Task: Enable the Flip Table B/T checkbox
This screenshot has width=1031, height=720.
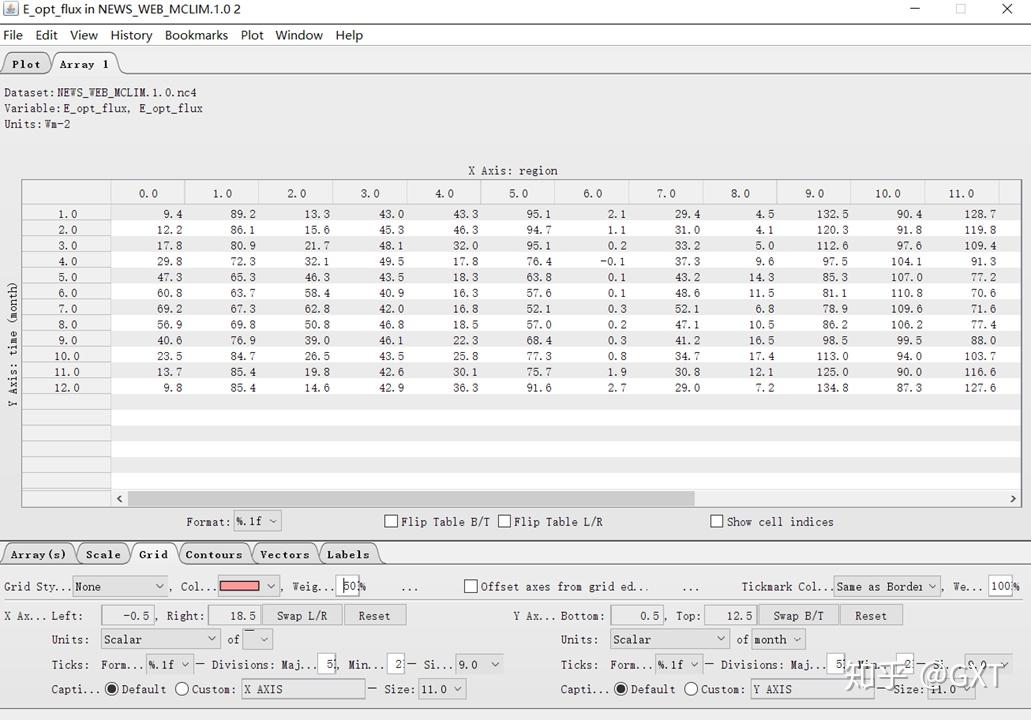Action: pos(392,521)
